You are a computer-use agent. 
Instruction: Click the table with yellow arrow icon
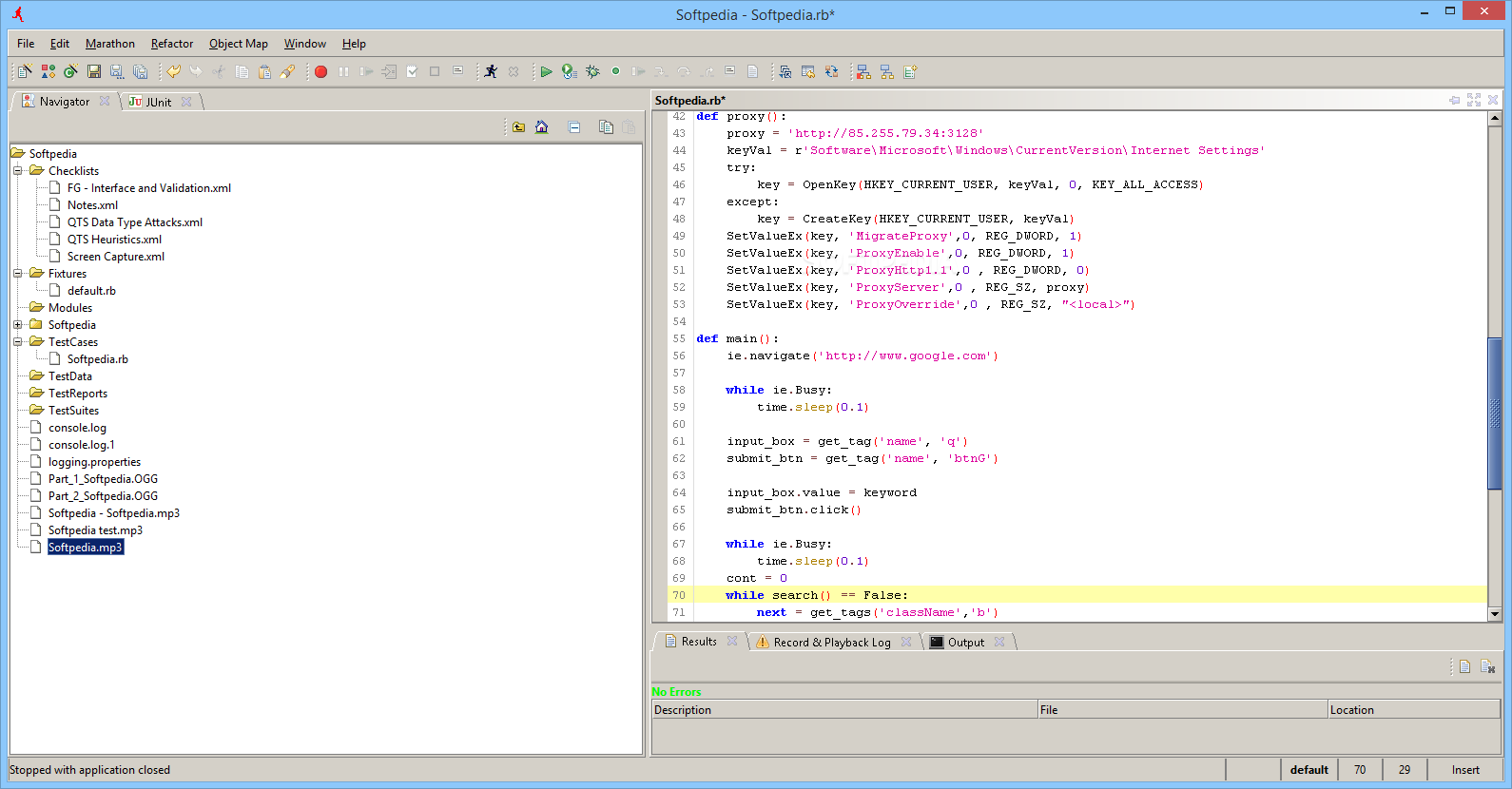[x=808, y=71]
